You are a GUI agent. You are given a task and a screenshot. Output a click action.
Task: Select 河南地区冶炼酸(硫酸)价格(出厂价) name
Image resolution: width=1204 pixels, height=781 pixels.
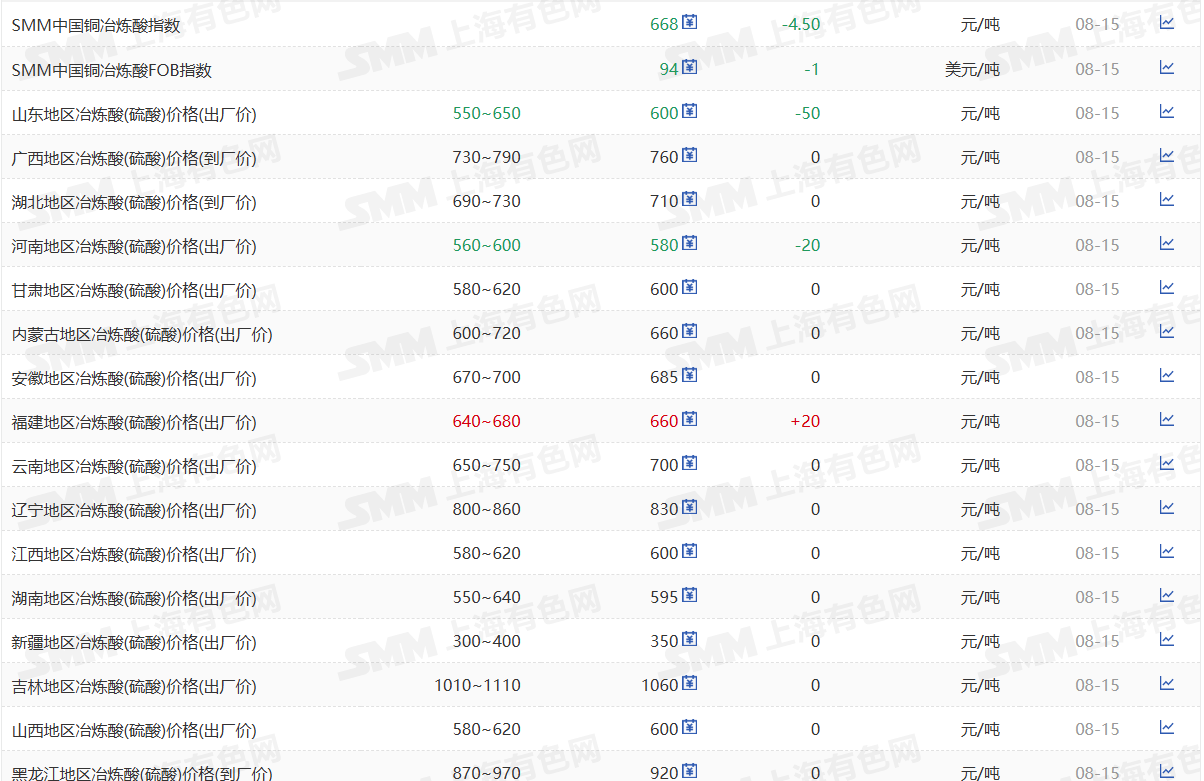134,246
